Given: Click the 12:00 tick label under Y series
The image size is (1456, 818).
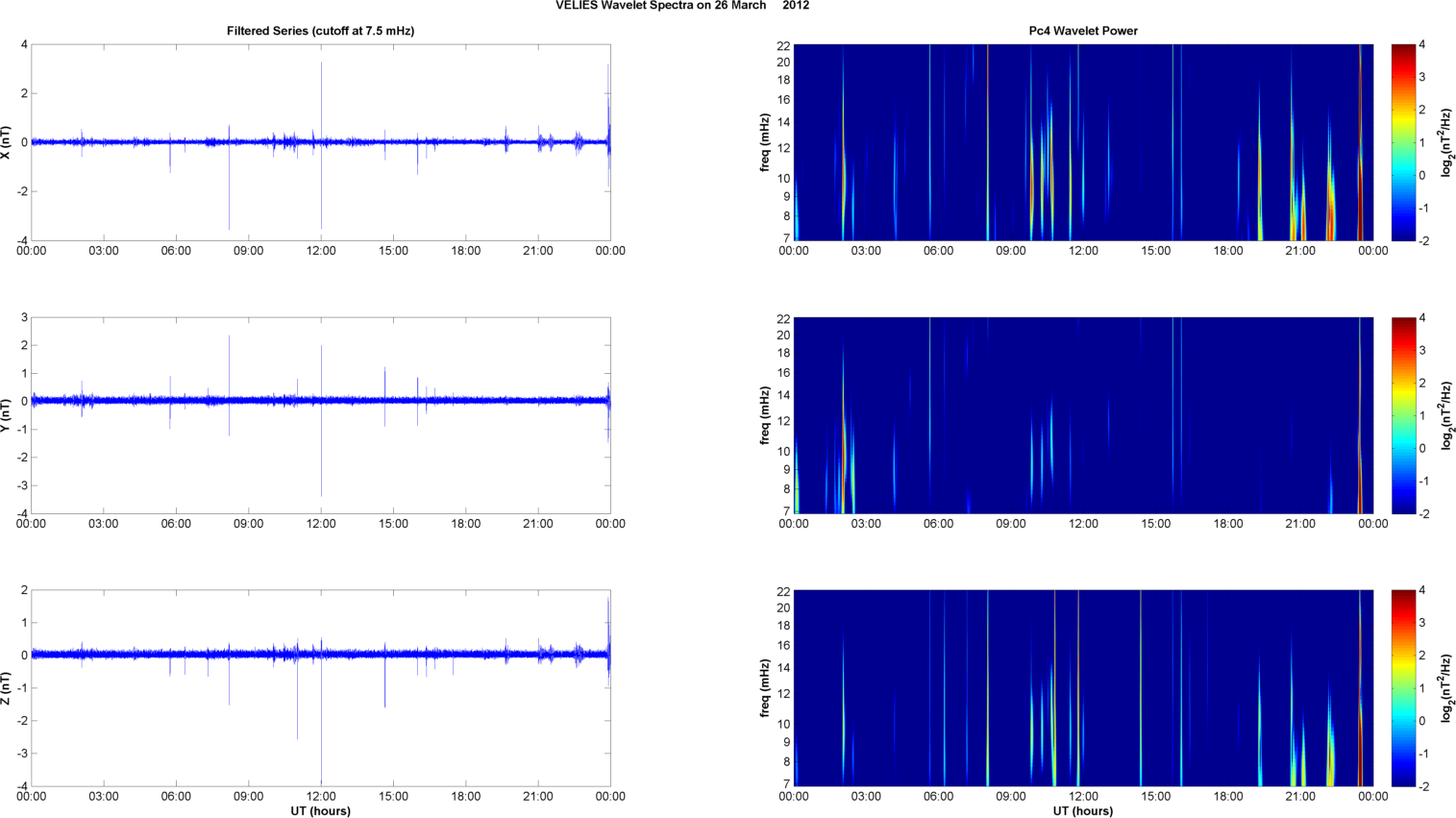Looking at the screenshot, I should pyautogui.click(x=321, y=524).
